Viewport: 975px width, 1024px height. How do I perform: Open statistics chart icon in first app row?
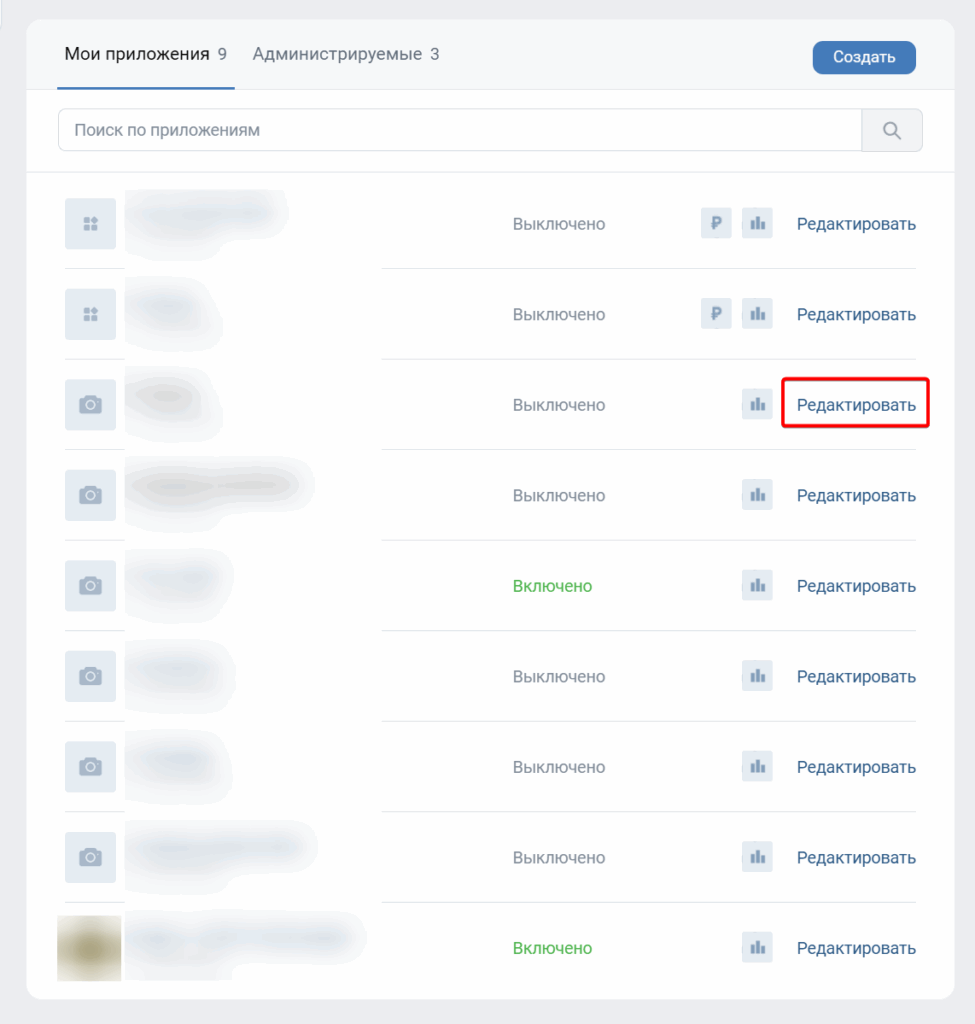click(757, 224)
